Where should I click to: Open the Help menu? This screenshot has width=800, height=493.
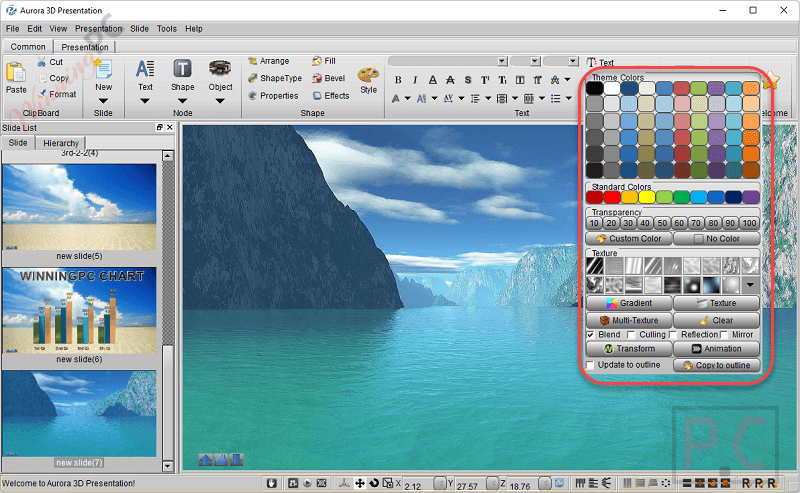(x=193, y=29)
